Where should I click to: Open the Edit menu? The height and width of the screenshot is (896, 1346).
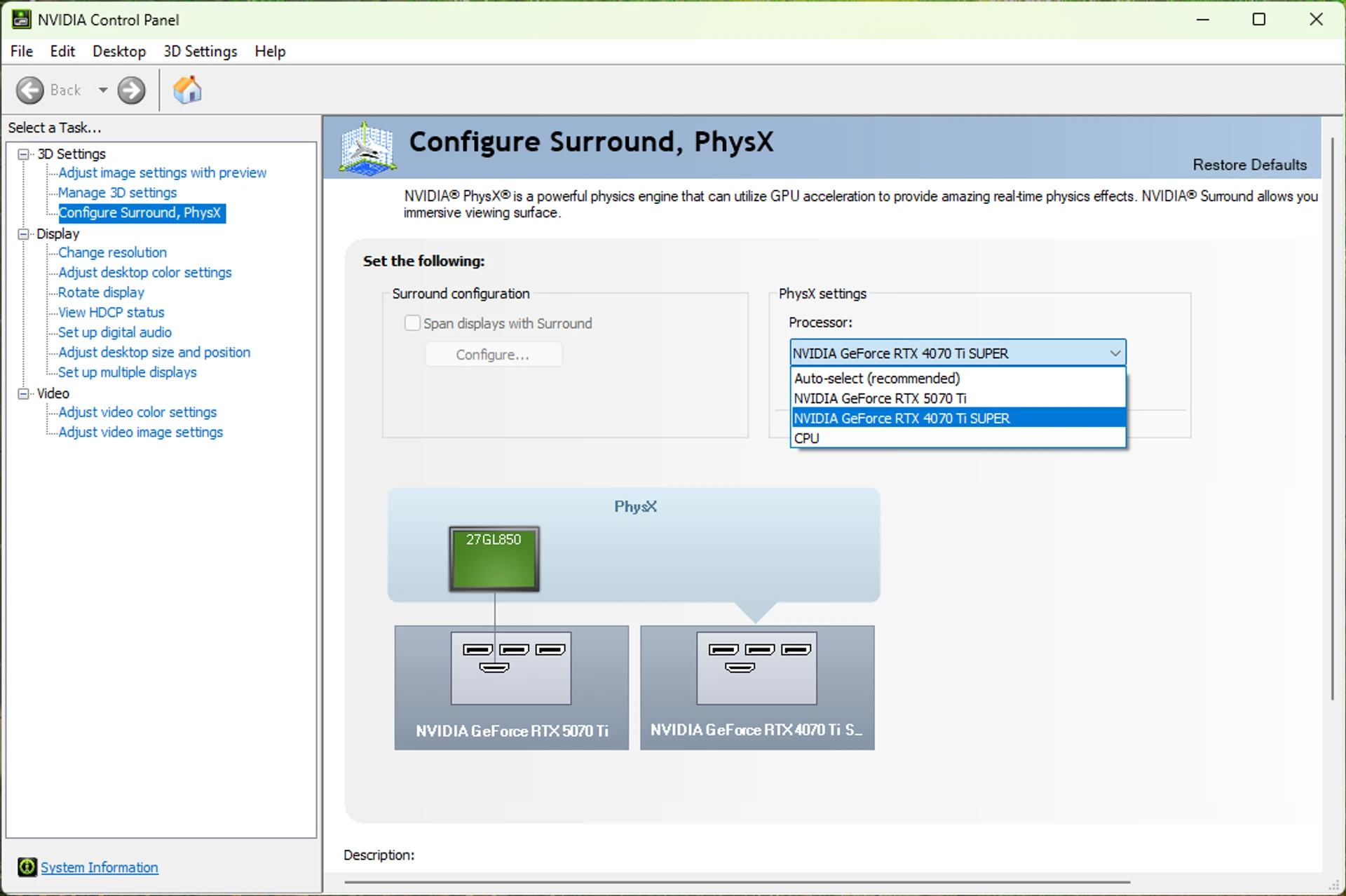[62, 51]
